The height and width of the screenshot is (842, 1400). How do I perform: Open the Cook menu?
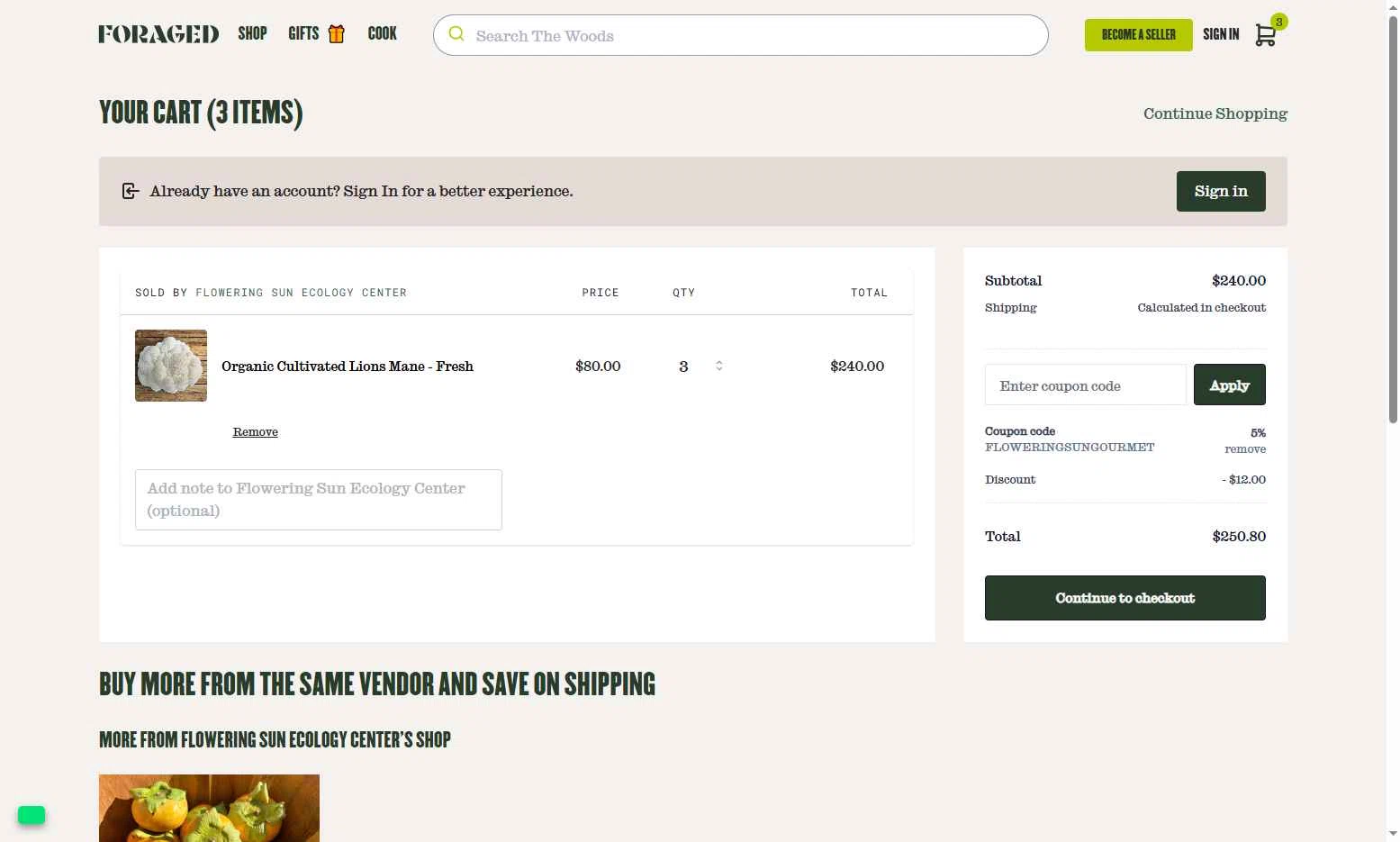(382, 33)
